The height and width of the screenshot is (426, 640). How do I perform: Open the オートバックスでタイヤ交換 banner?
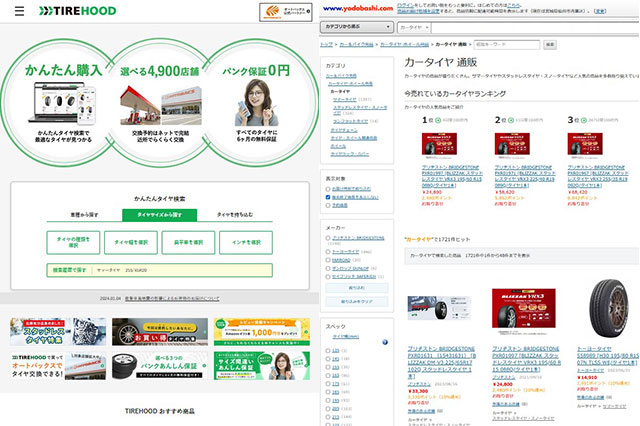coord(58,366)
